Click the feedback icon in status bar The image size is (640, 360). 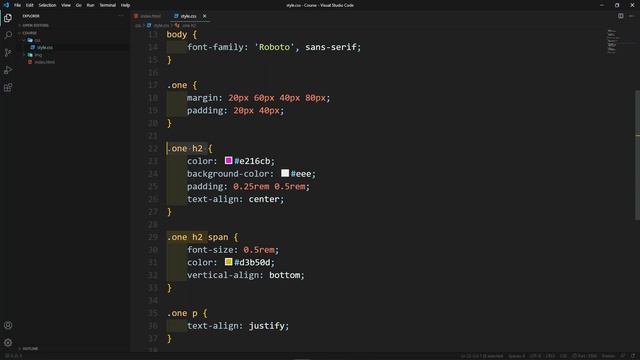click(x=623, y=356)
